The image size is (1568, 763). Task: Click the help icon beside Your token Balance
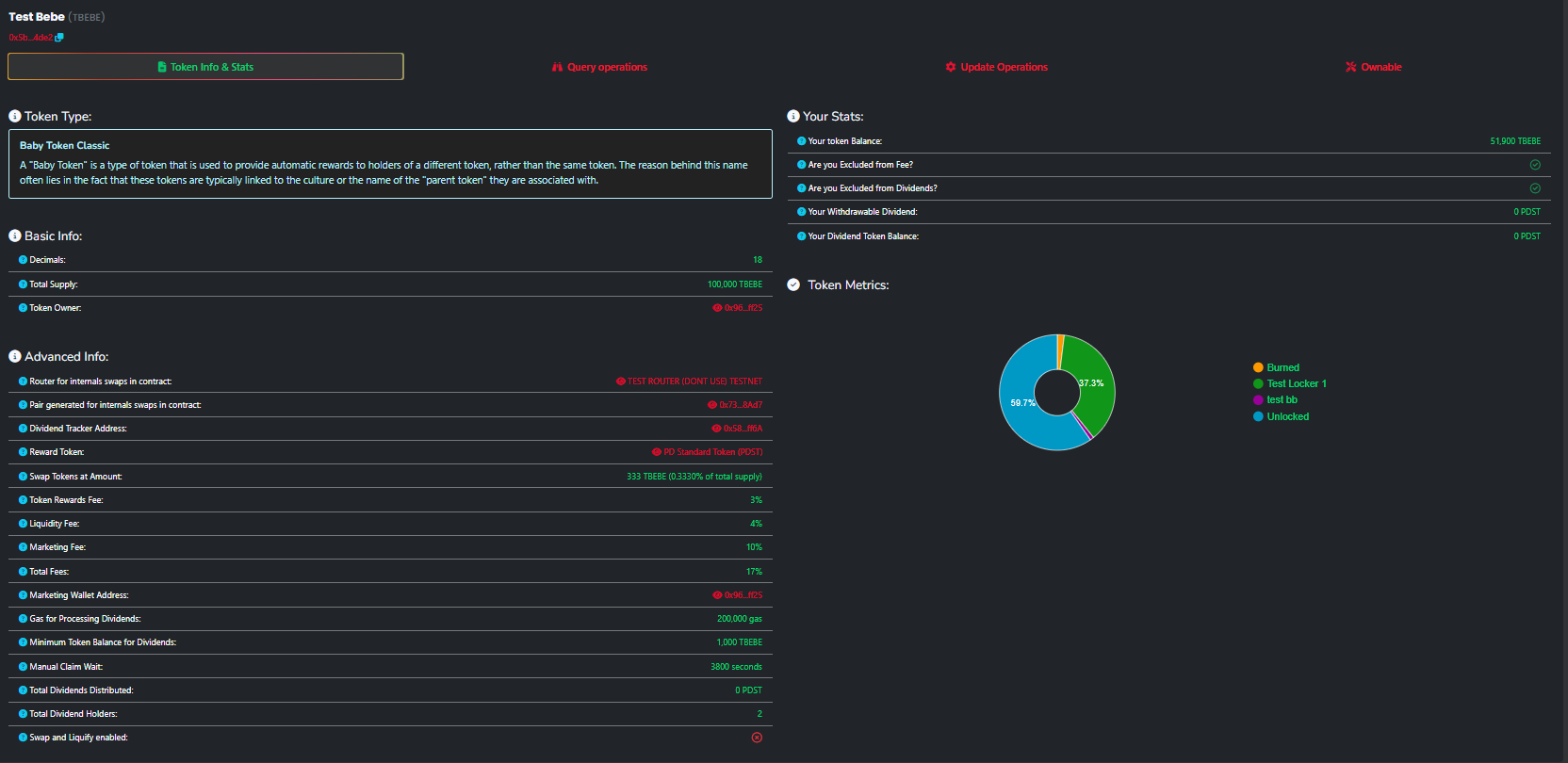(x=801, y=141)
